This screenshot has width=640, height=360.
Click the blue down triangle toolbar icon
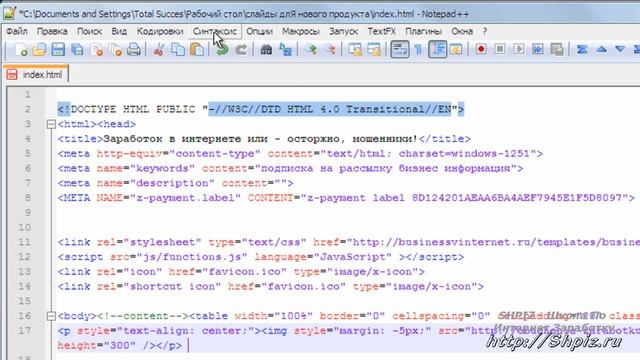[x=620, y=49]
